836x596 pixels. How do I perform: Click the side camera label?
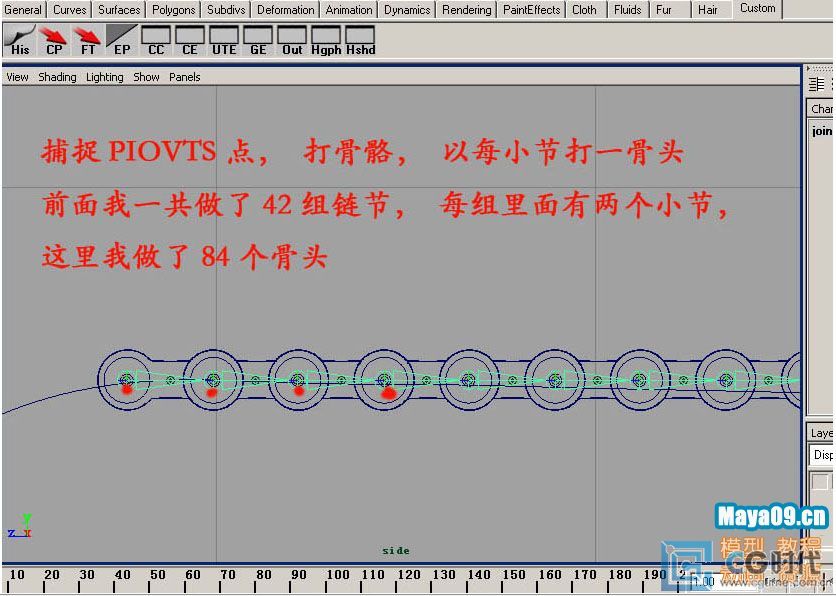tap(396, 551)
